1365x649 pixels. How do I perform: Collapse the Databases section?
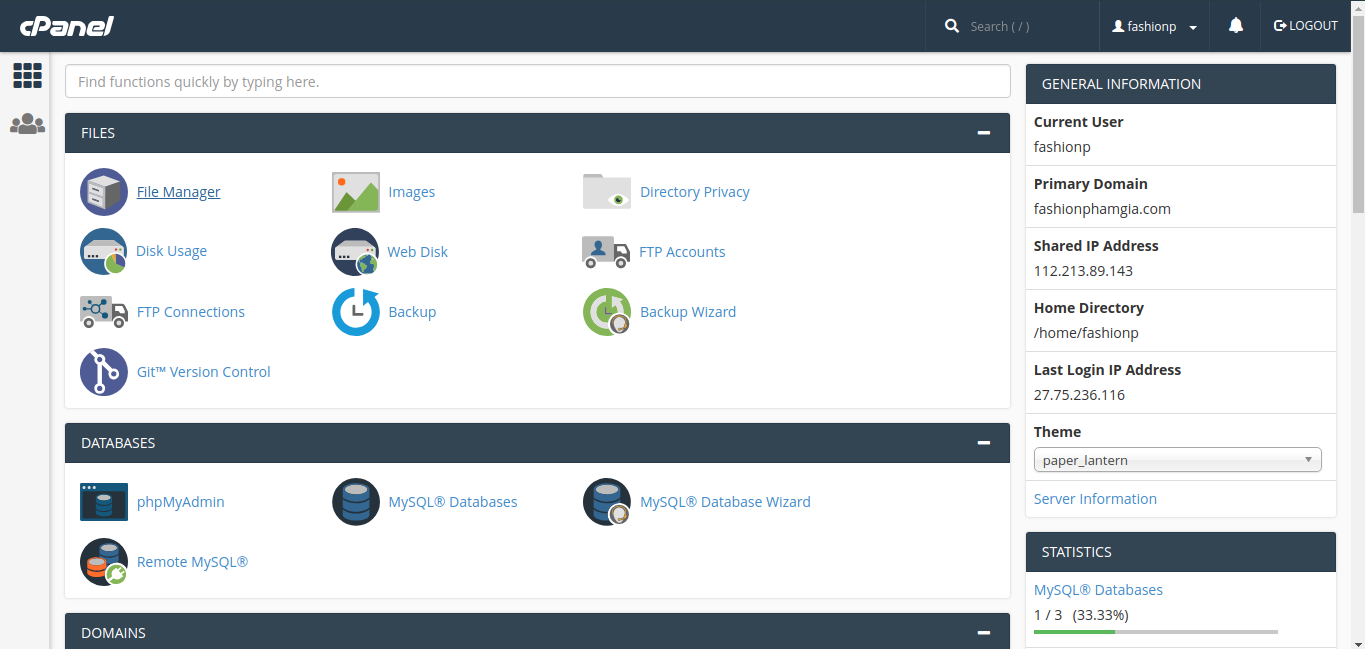(984, 443)
